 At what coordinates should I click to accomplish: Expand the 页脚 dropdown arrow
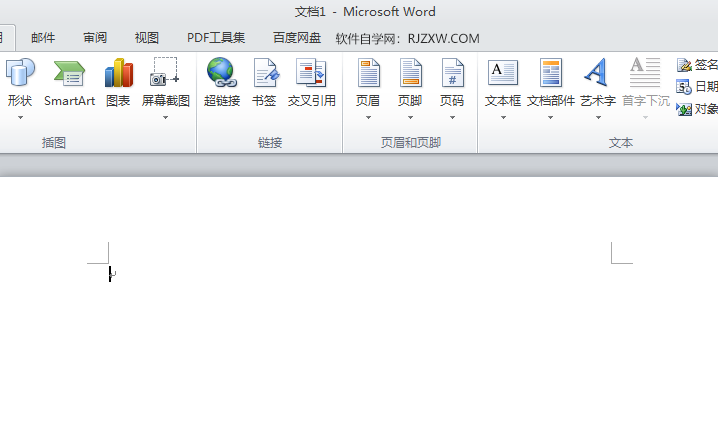[410, 118]
